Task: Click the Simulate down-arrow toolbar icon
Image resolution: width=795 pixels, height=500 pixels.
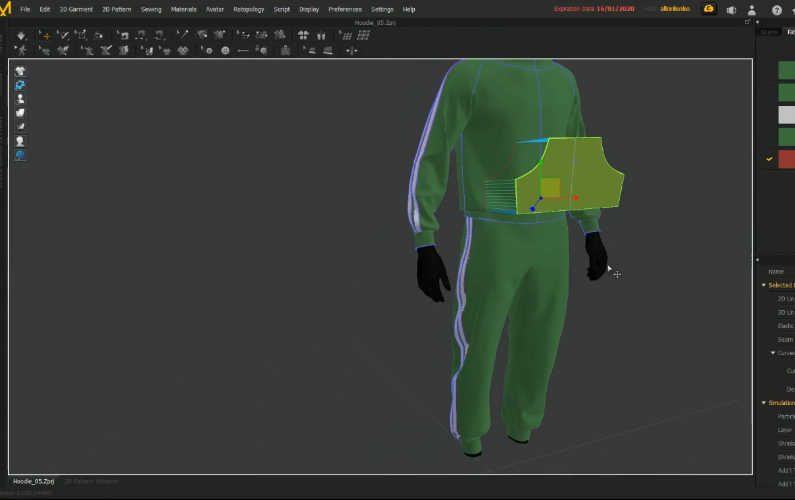Action: coord(22,35)
